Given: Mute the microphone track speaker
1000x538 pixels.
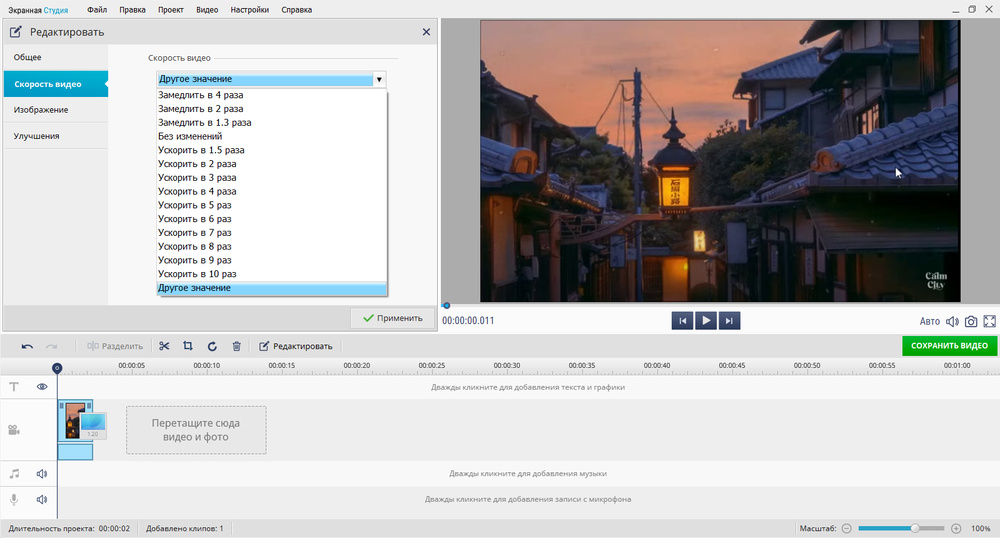Looking at the screenshot, I should [x=42, y=499].
